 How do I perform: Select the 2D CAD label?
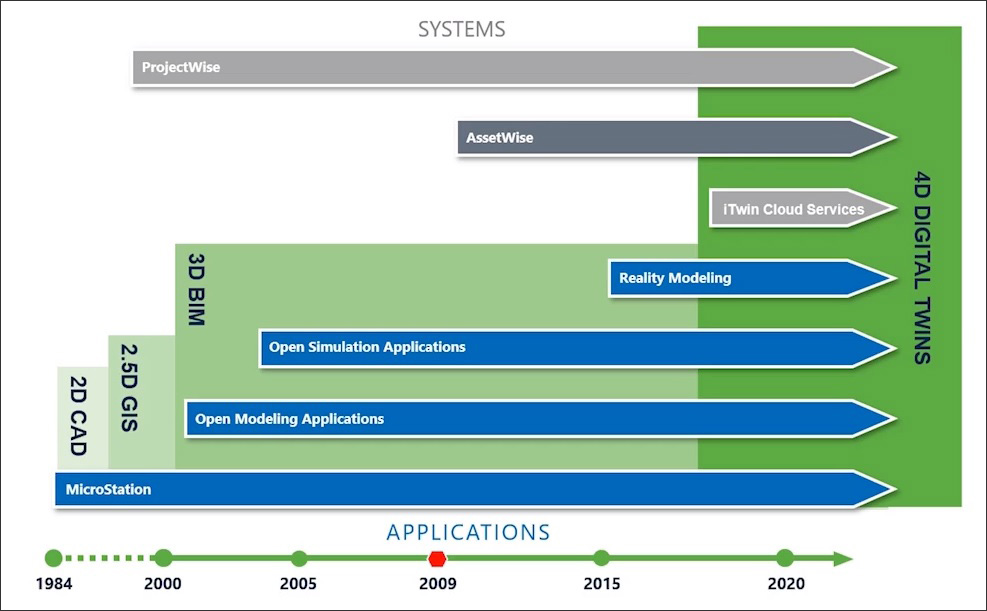point(78,416)
